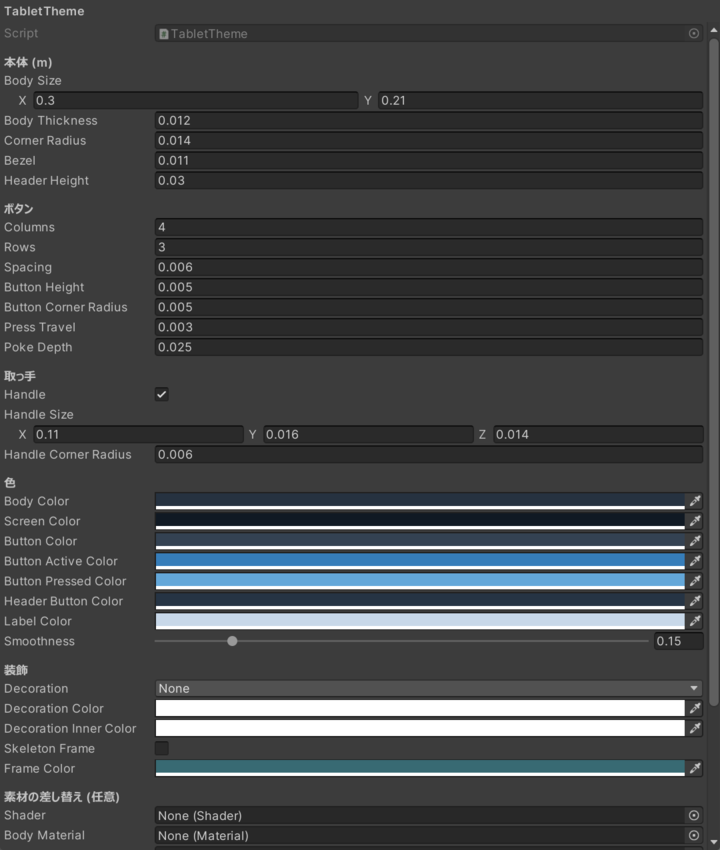Click the Handle Size label
720x850 pixels.
click(x=39, y=415)
